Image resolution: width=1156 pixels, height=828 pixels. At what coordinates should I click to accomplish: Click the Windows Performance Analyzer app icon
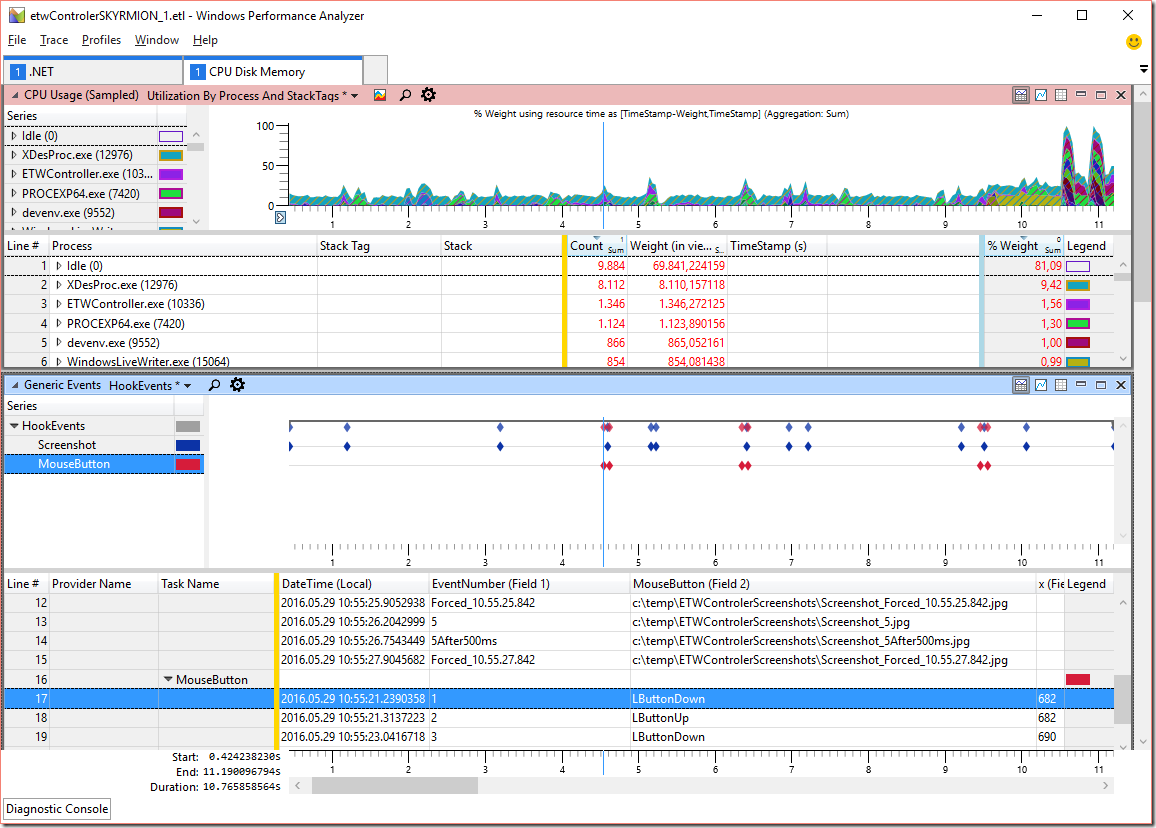click(x=16, y=15)
